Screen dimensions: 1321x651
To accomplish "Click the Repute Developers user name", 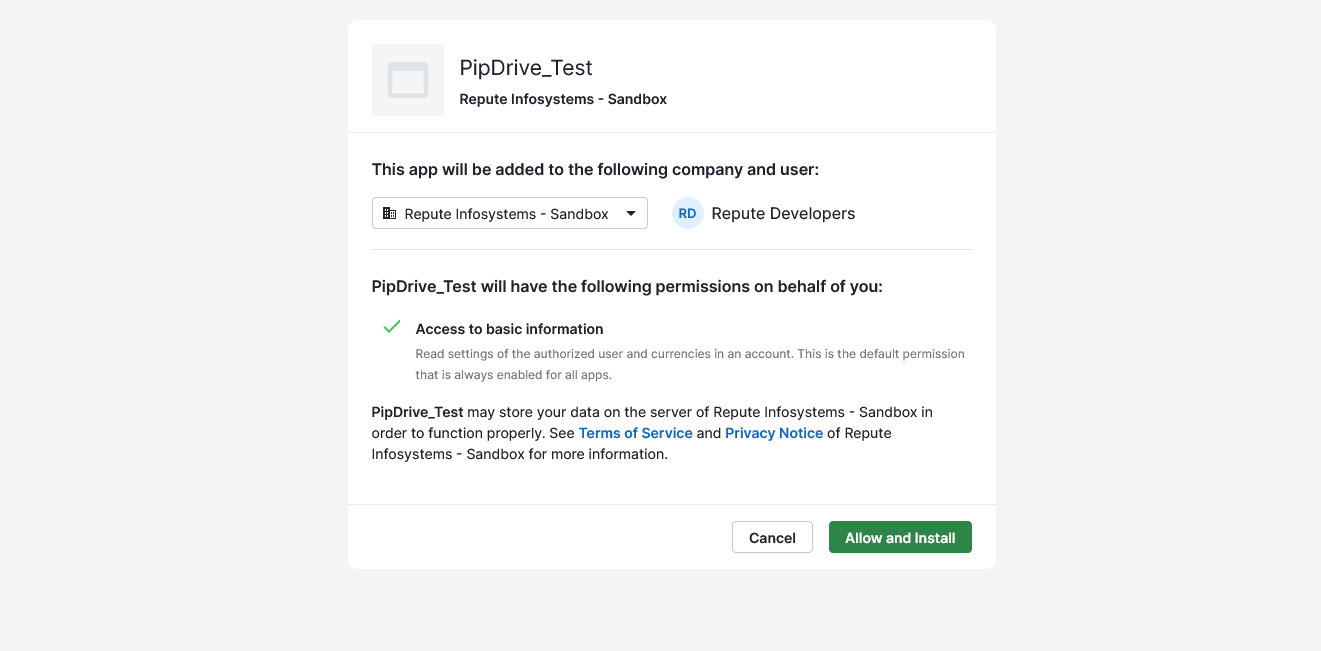I will pos(783,213).
